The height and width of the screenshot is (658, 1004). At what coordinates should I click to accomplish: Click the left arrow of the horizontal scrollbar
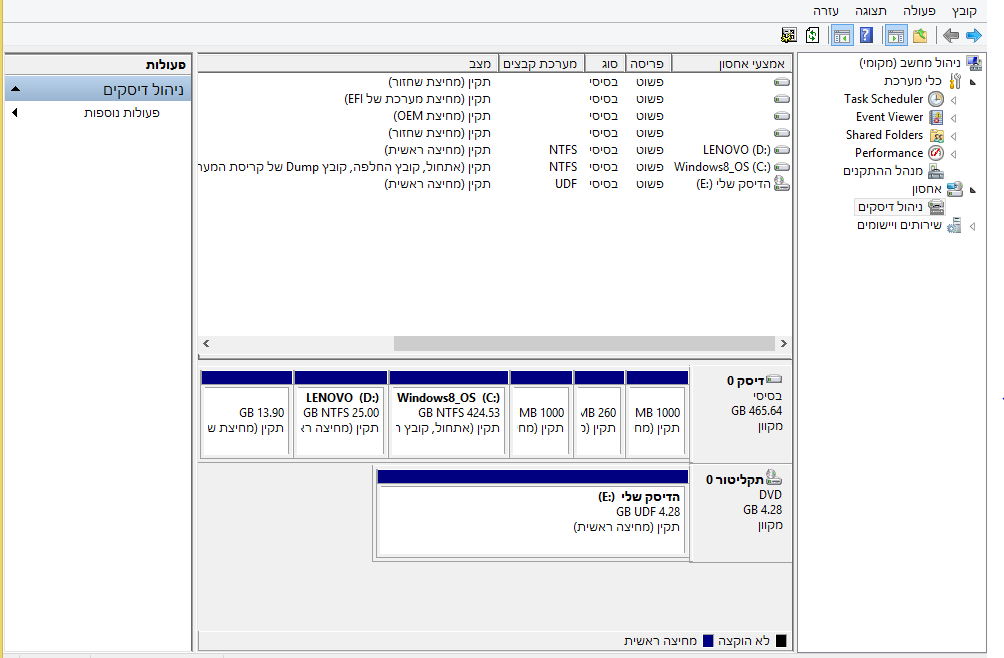click(206, 344)
